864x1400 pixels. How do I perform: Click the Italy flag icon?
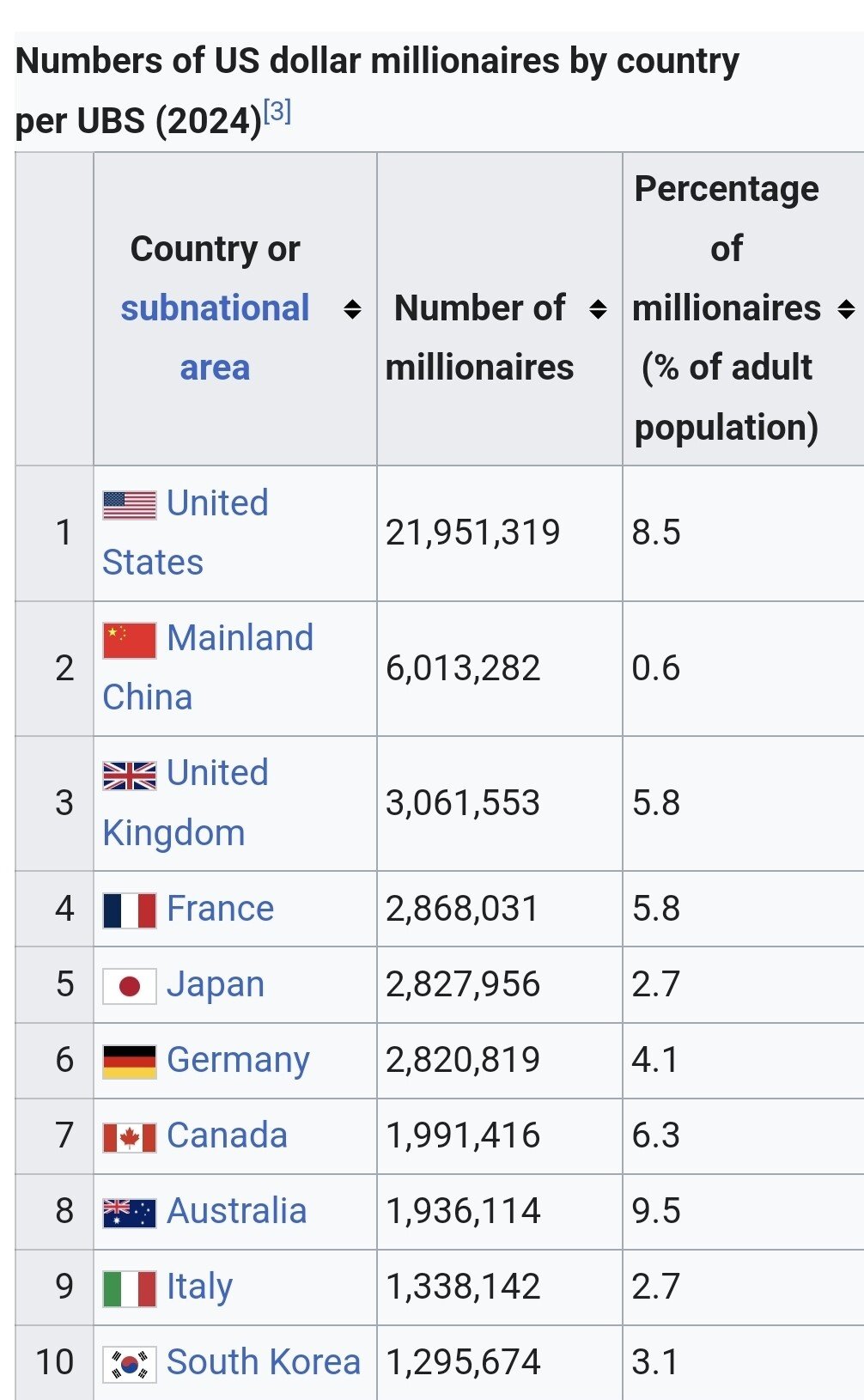click(x=129, y=1288)
